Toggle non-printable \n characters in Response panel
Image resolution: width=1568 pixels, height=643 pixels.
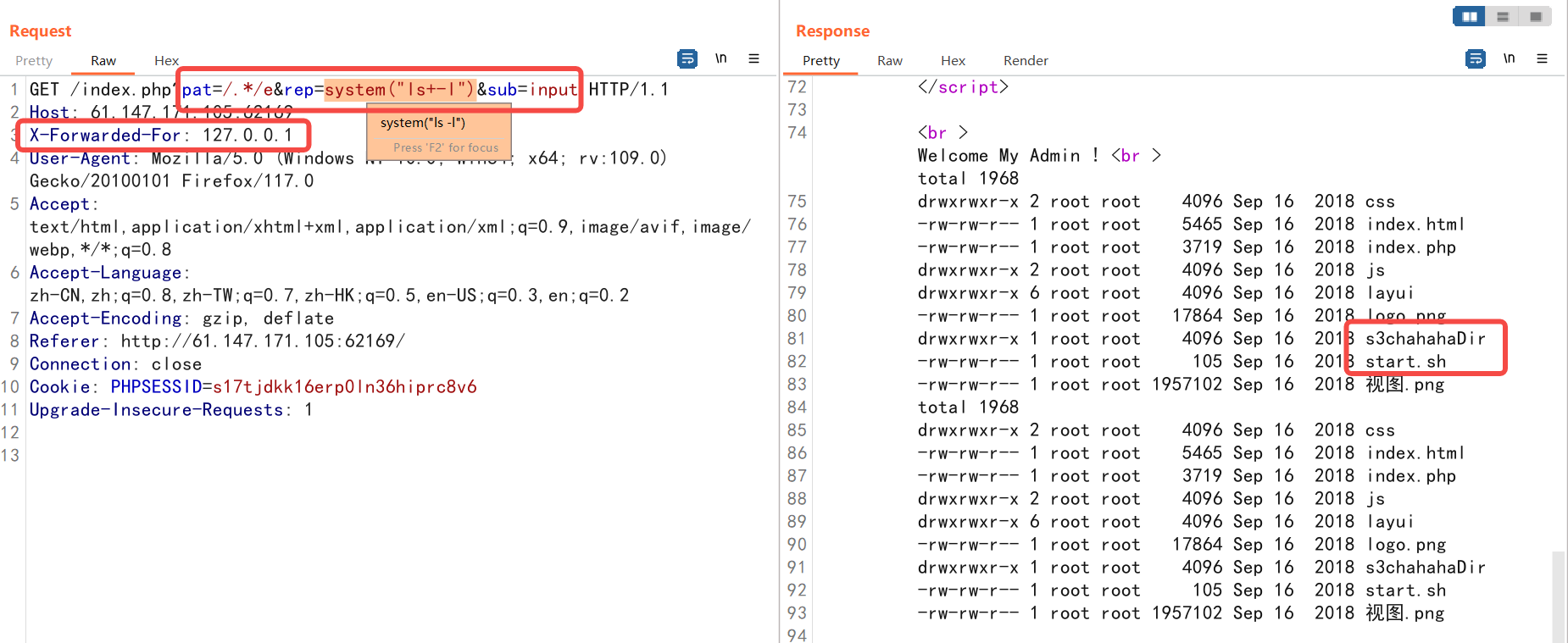click(x=1510, y=58)
